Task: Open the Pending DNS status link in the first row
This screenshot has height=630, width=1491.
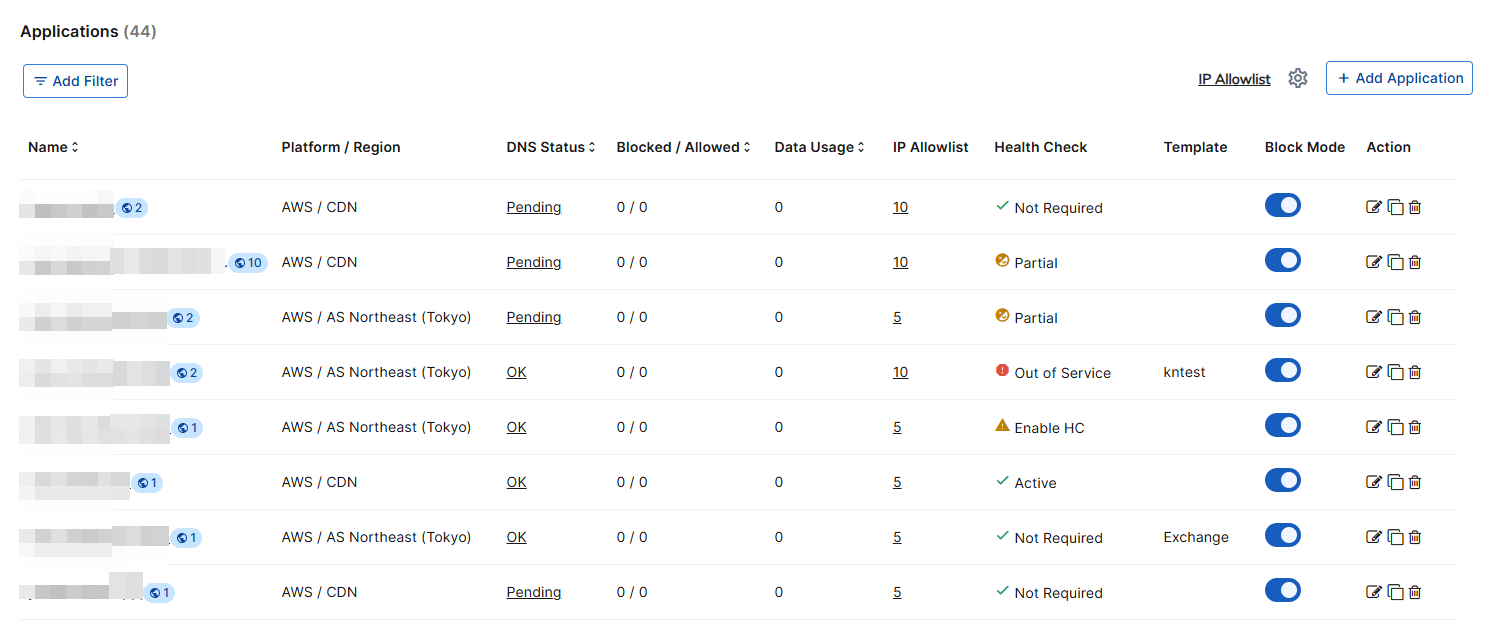Action: [533, 207]
